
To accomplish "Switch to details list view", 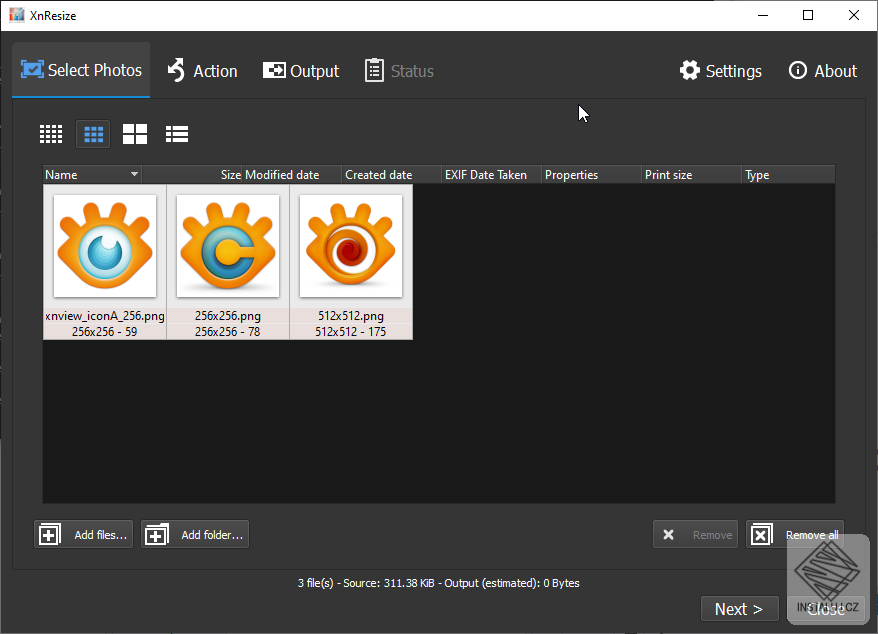I will click(x=177, y=134).
